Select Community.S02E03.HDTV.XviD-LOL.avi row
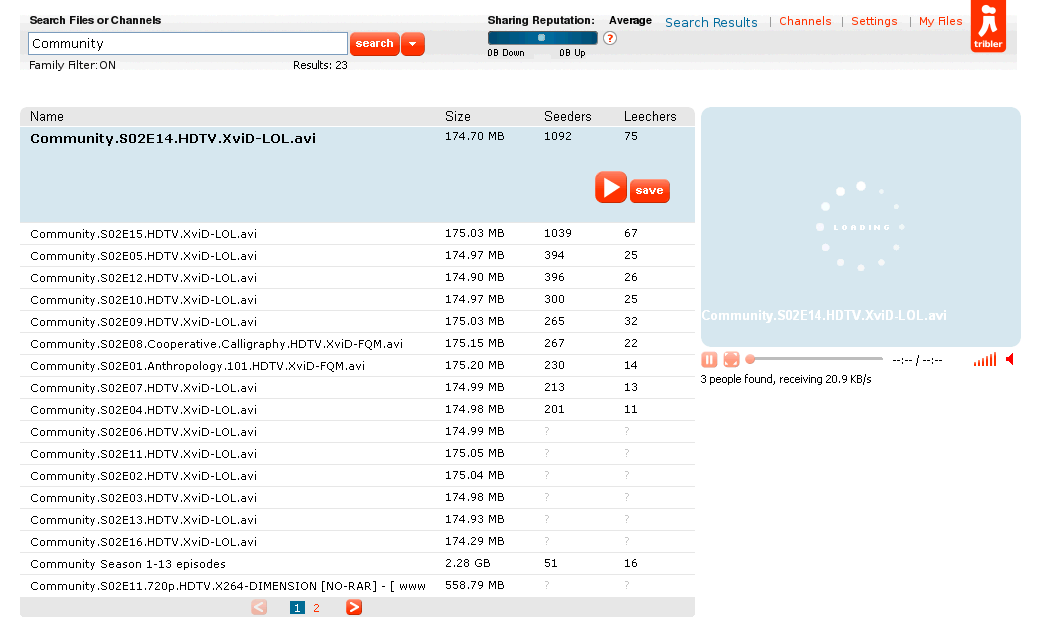The height and width of the screenshot is (638, 1050). [x=358, y=498]
